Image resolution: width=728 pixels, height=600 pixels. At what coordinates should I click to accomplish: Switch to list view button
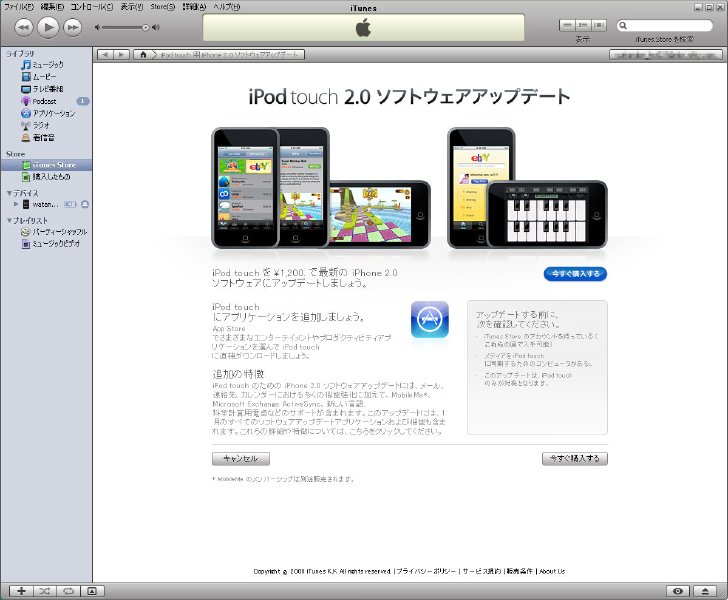click(x=567, y=26)
